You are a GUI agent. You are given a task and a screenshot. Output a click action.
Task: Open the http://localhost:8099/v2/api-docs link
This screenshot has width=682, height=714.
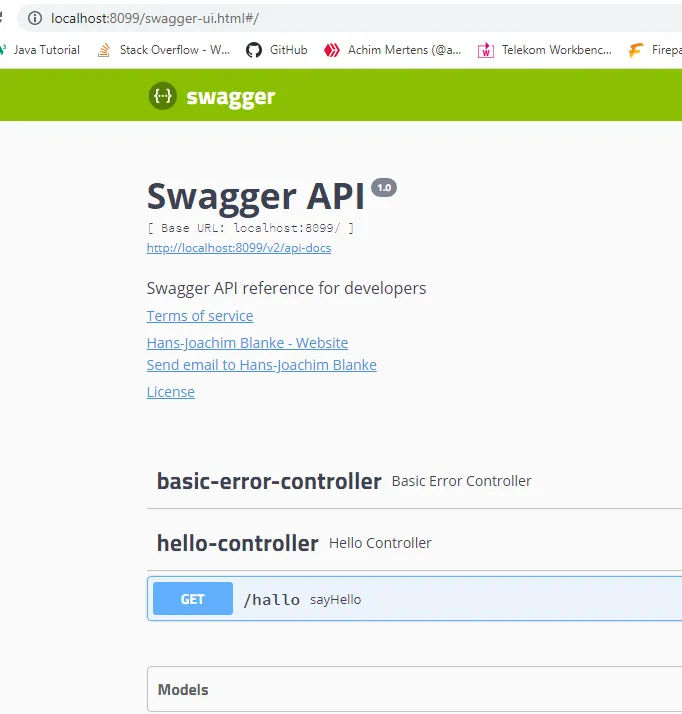[239, 248]
